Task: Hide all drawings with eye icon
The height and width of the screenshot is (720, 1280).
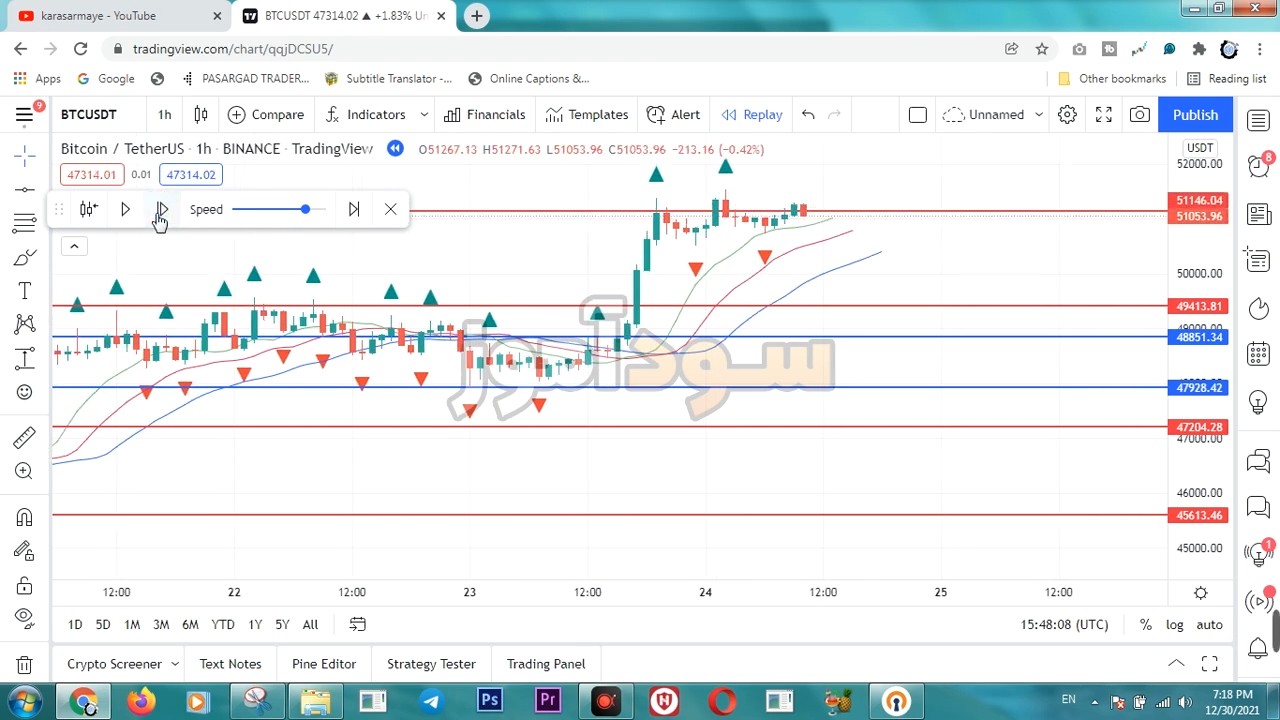Action: pyautogui.click(x=25, y=618)
